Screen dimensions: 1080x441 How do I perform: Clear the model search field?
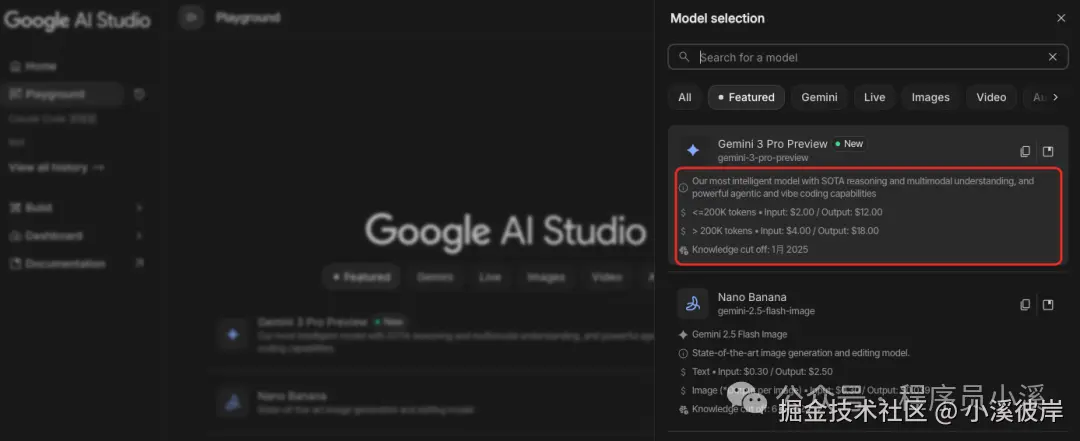pyautogui.click(x=1052, y=57)
